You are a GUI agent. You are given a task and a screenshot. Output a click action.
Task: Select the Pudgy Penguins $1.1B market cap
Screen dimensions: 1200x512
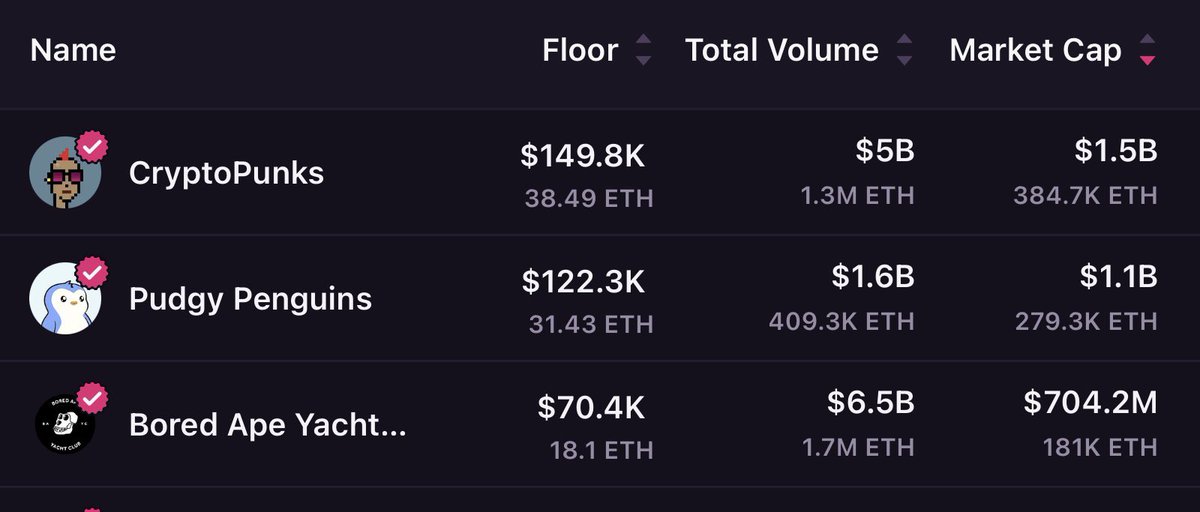point(1116,277)
